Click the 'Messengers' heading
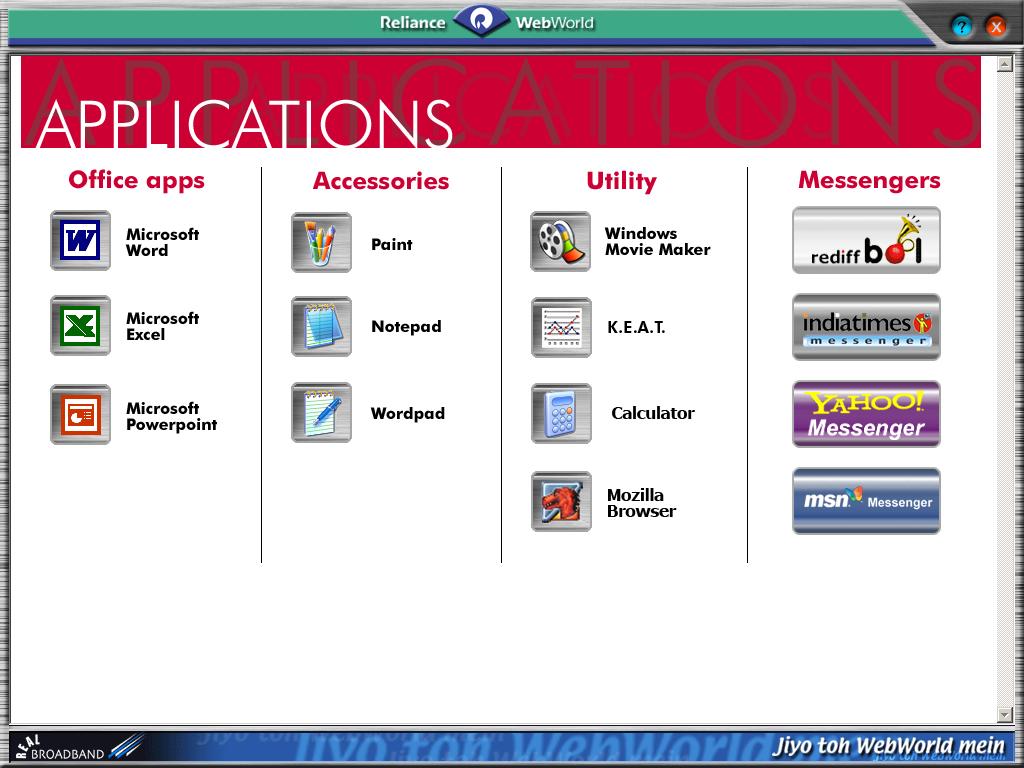The image size is (1024, 768). pyautogui.click(x=869, y=180)
